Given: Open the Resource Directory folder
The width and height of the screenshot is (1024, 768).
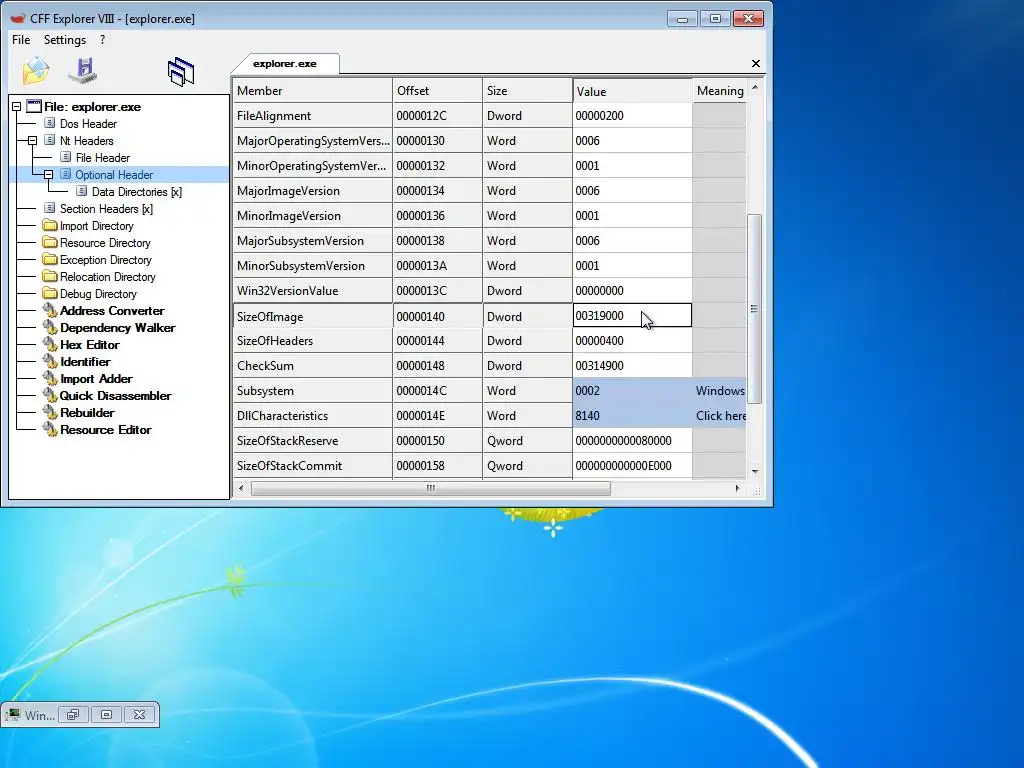Looking at the screenshot, I should [105, 242].
